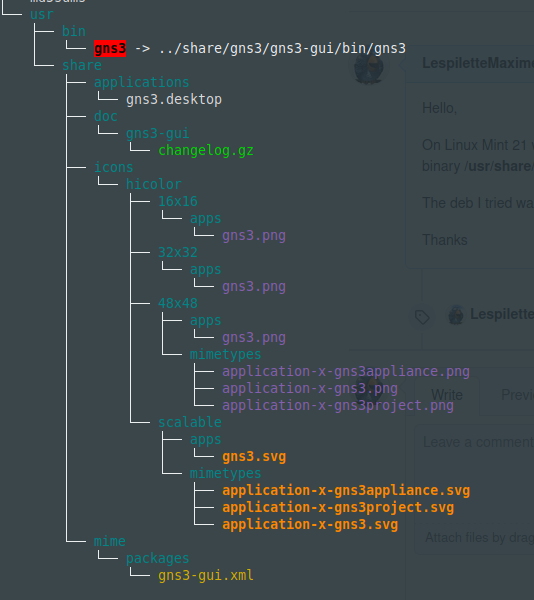Click application-x-gns3.svg file name

pos(310,524)
